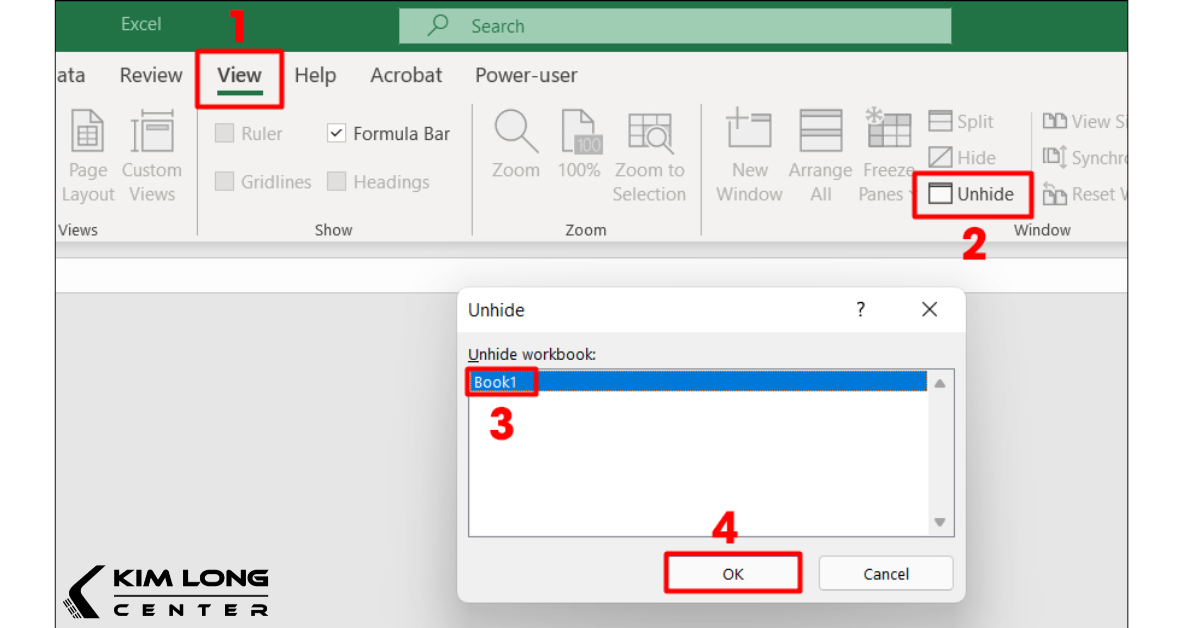Open a New Window
1200x628 pixels.
coord(749,155)
